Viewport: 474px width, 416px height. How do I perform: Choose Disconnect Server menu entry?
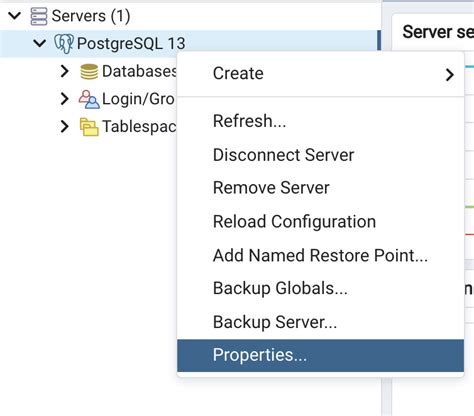320,155
